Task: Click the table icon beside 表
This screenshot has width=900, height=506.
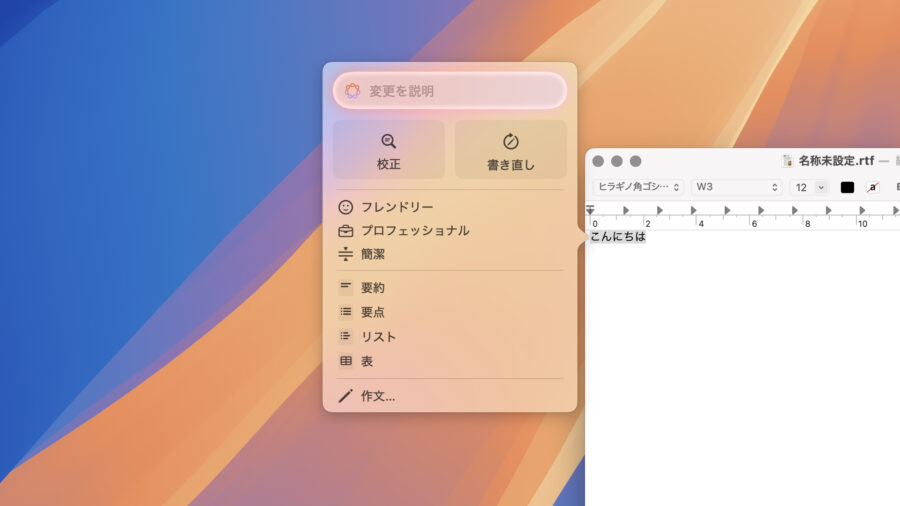Action: coord(346,361)
